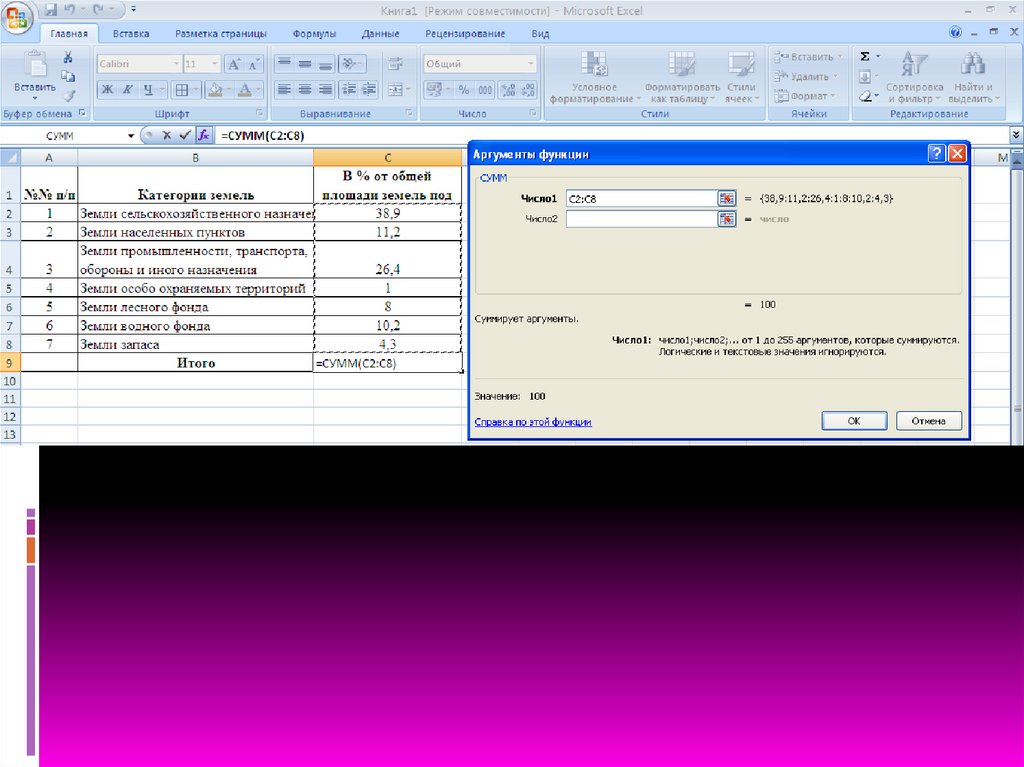Click the Save icon in the quick access toolbar
1024x767 pixels.
click(x=52, y=10)
